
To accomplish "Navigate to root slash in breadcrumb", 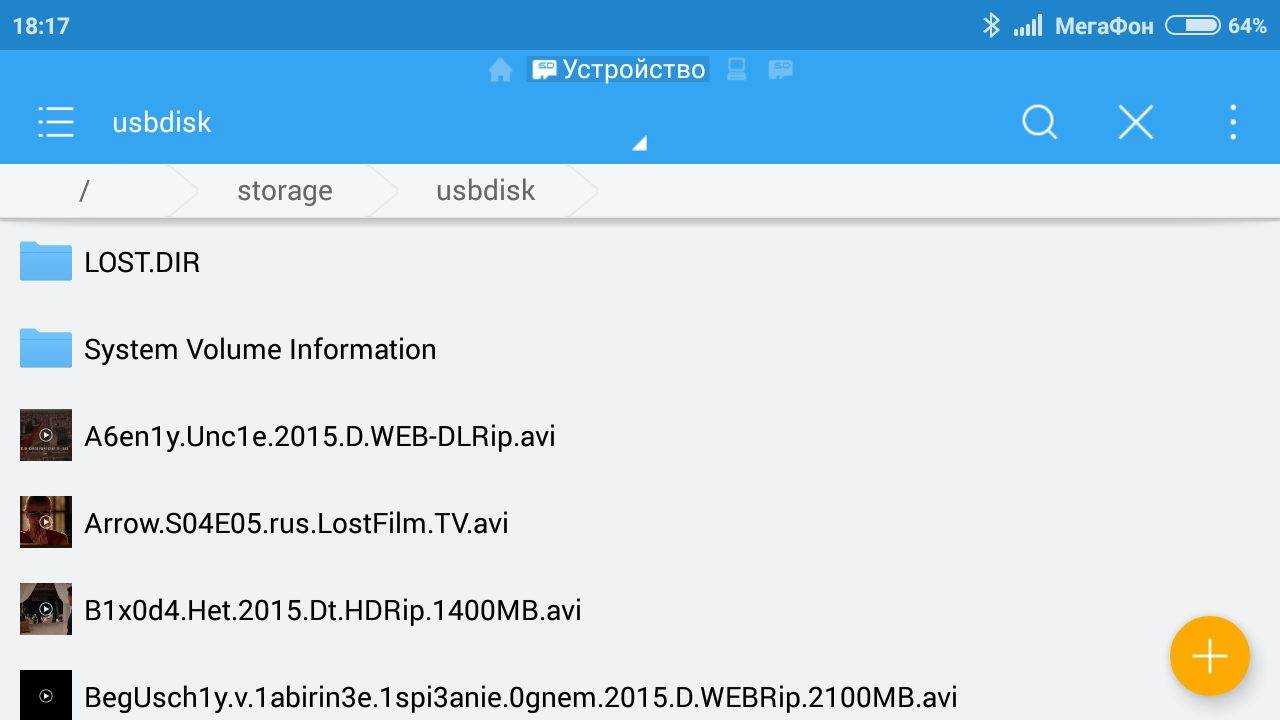I will pos(84,190).
